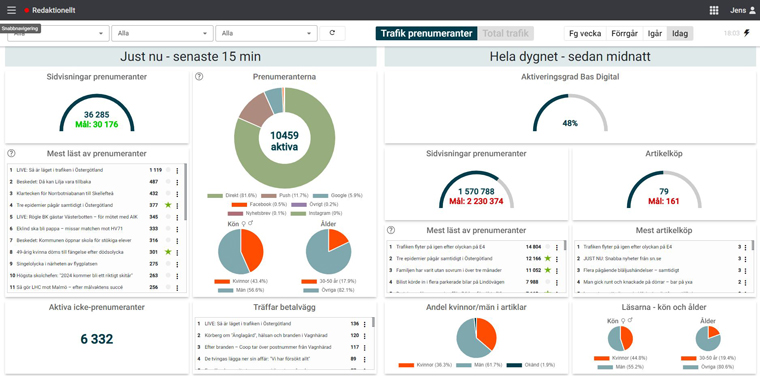Switch to Trafik prenumeranter view
The height and width of the screenshot is (376, 760).
[426, 33]
